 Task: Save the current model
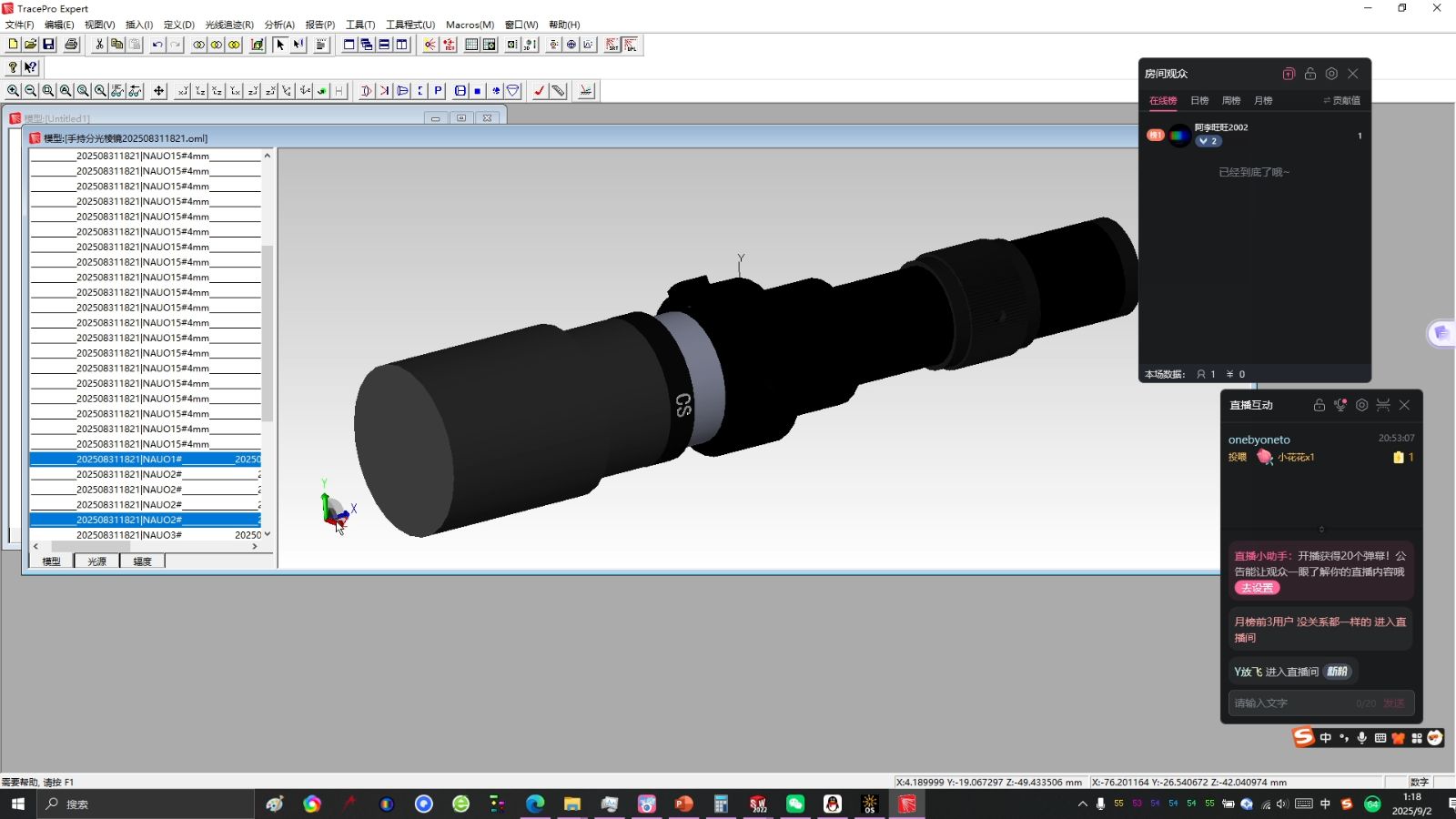47,45
